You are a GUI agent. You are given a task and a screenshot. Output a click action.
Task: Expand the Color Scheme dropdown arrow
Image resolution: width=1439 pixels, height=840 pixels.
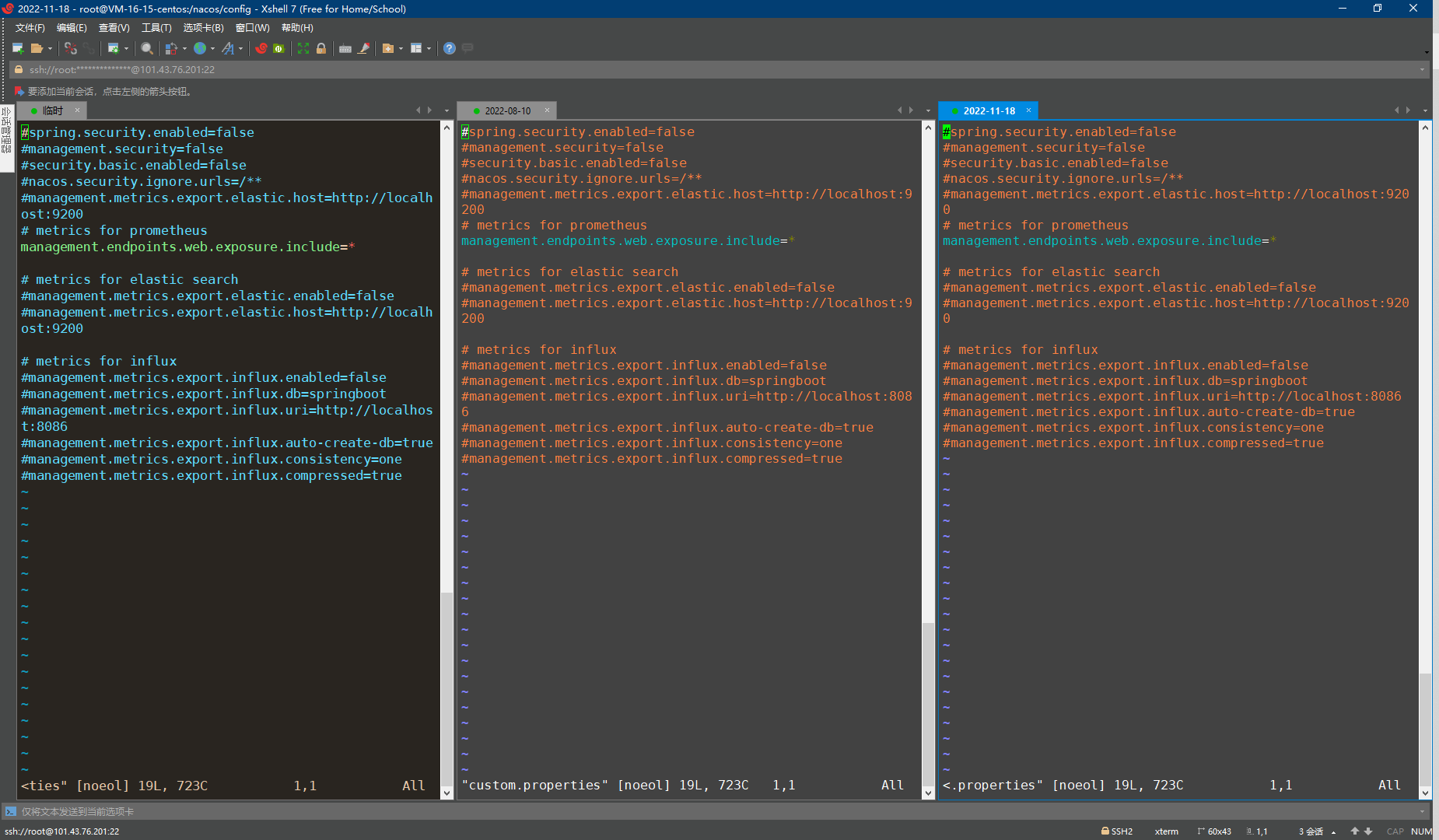tap(184, 48)
